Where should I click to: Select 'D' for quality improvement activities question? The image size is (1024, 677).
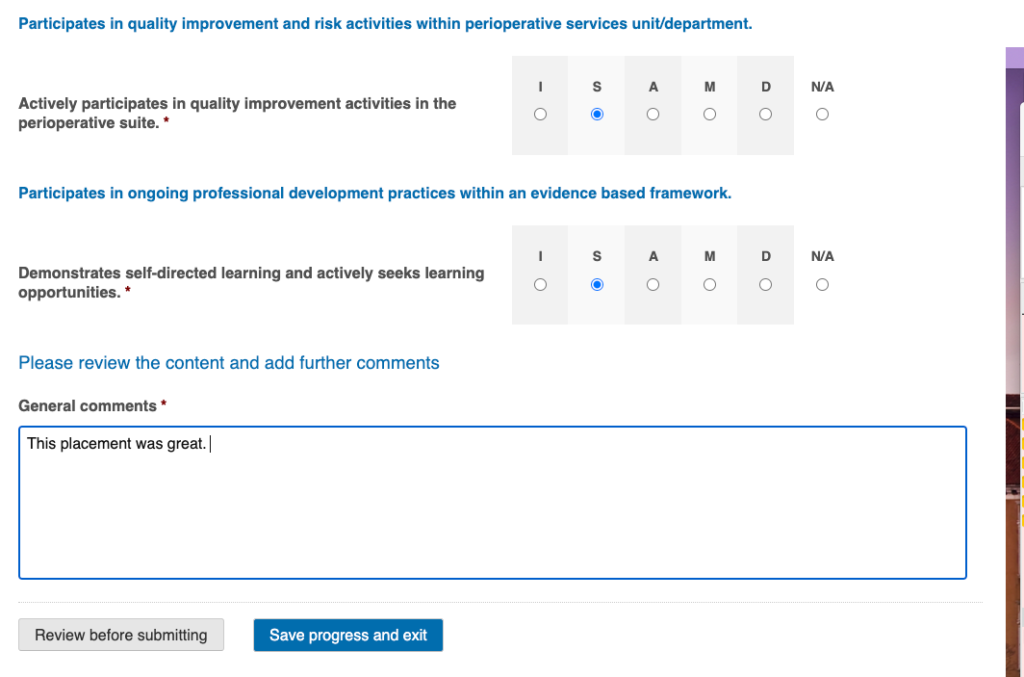click(x=765, y=115)
